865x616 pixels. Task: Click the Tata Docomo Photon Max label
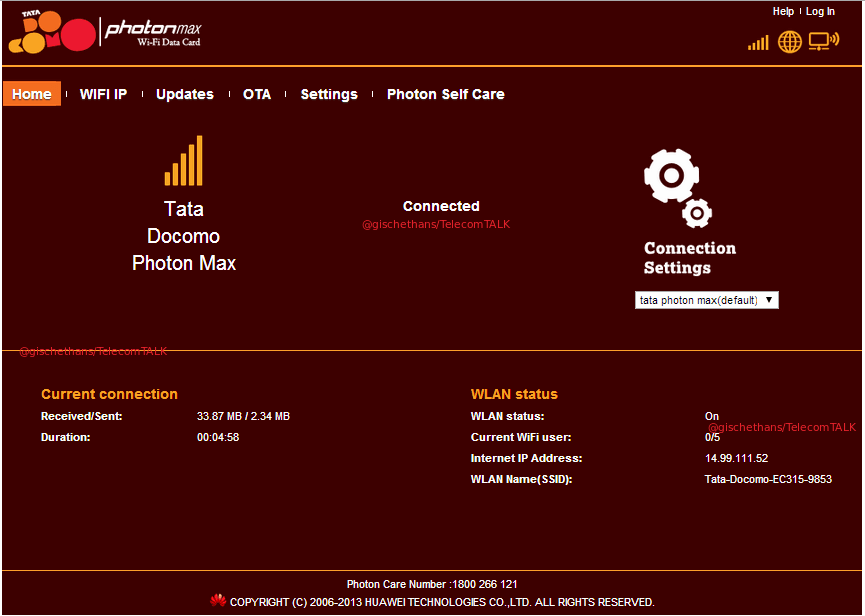[x=184, y=236]
